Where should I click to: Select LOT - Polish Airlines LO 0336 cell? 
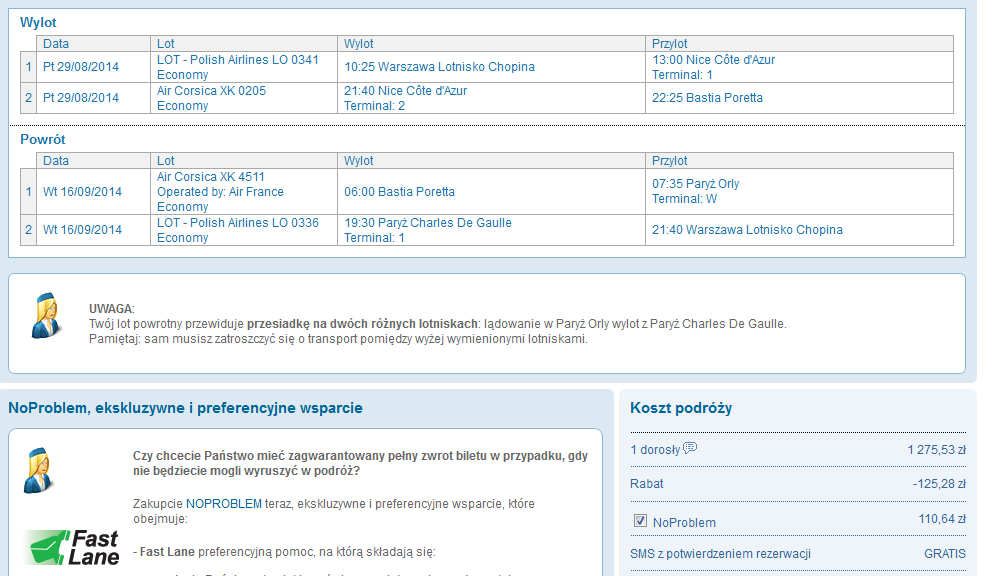244,230
